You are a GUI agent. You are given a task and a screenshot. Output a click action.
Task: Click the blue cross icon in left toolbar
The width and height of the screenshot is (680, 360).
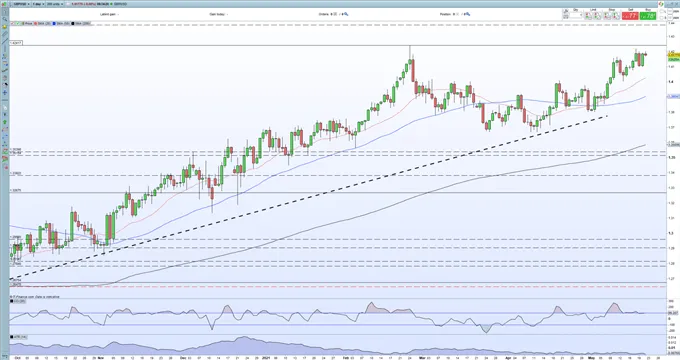pyautogui.click(x=5, y=93)
